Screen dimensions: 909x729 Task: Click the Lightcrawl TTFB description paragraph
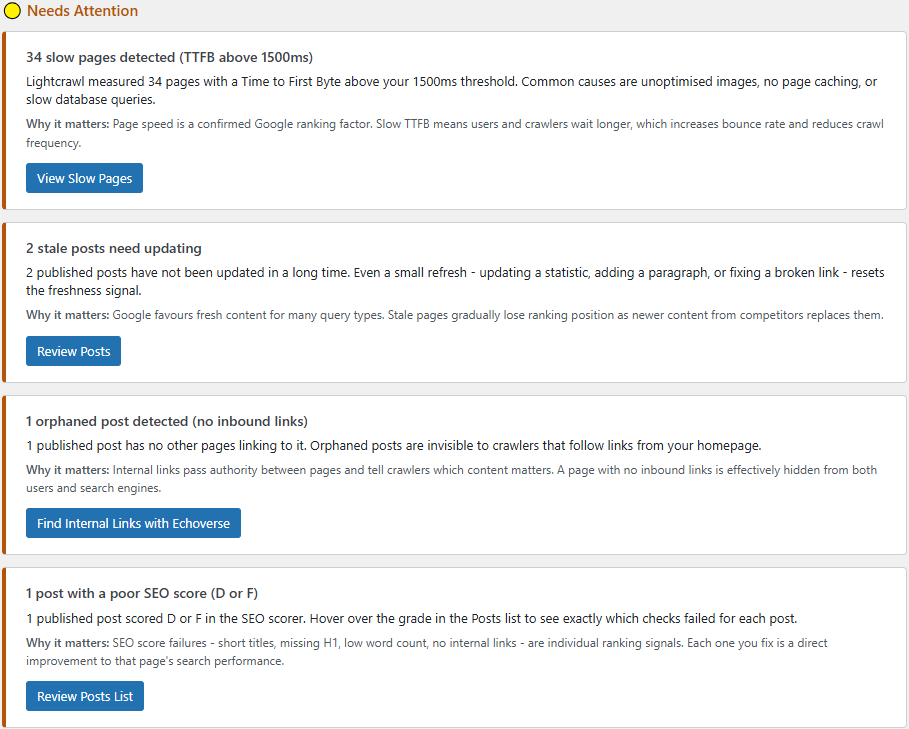[450, 91]
